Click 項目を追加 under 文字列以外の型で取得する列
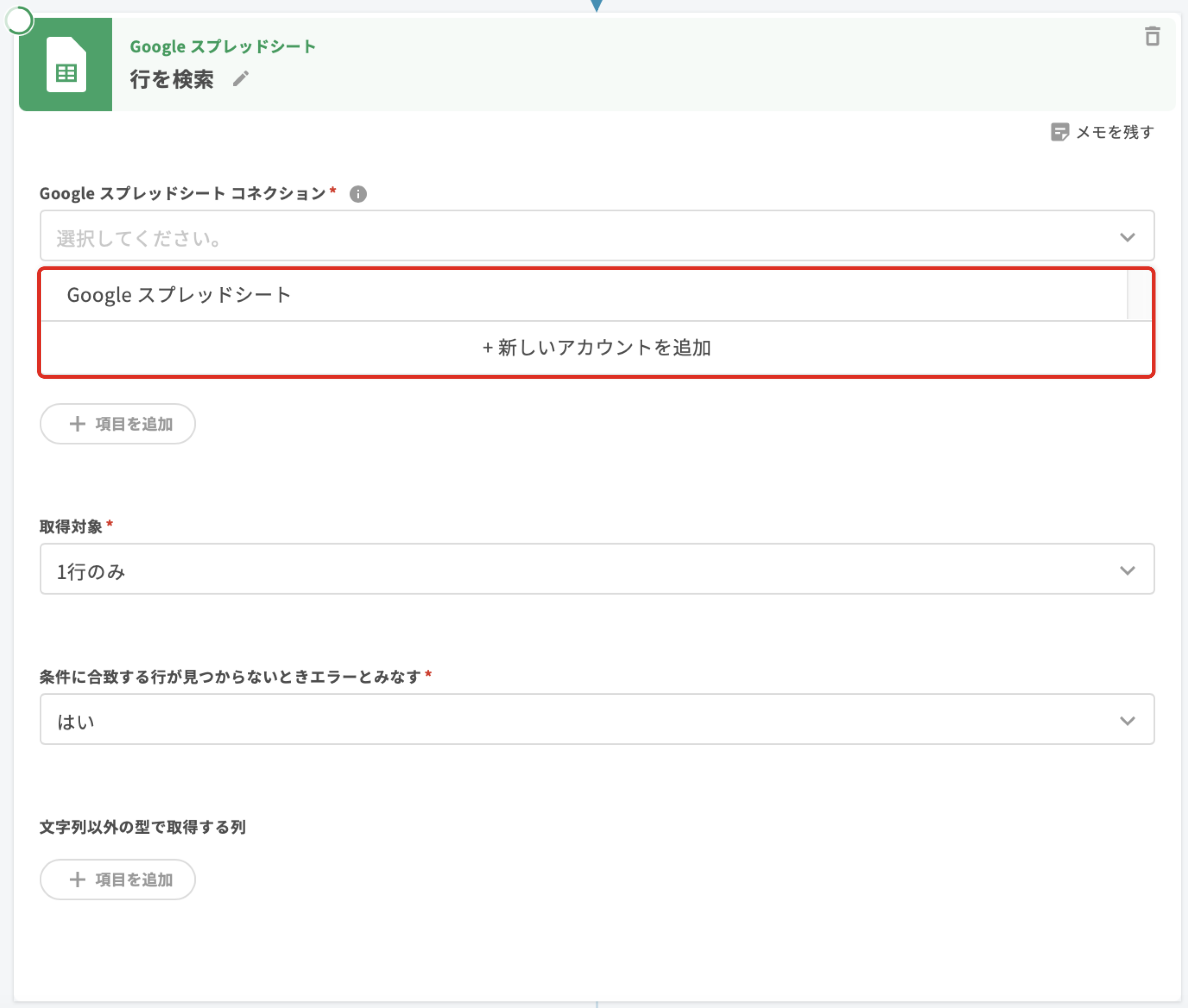Screen dimensions: 1188x1008 118,879
